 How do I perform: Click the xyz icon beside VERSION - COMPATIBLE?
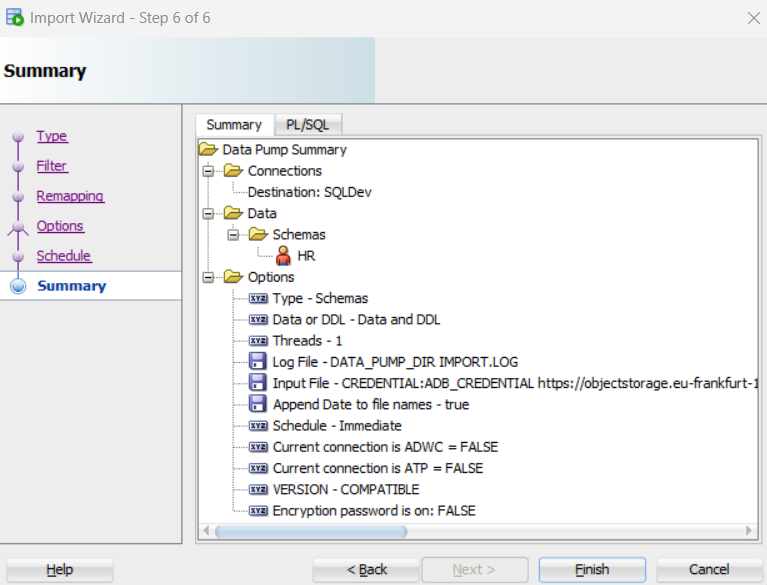click(258, 489)
